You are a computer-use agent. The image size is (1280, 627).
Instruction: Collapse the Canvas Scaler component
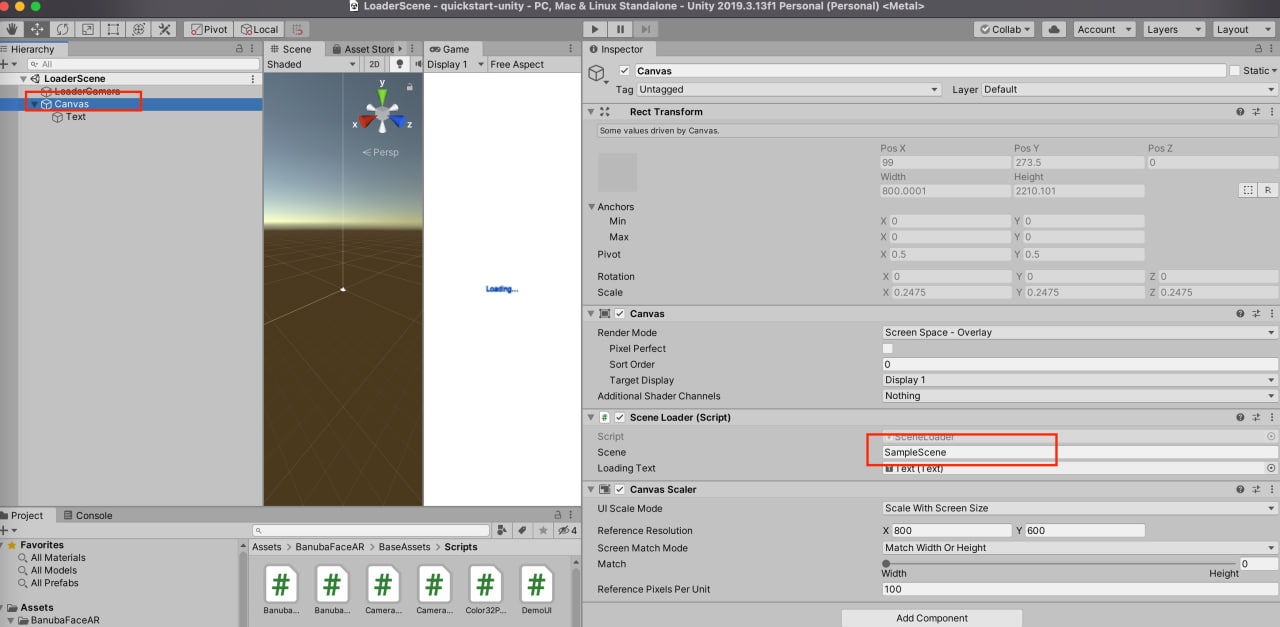pos(591,490)
